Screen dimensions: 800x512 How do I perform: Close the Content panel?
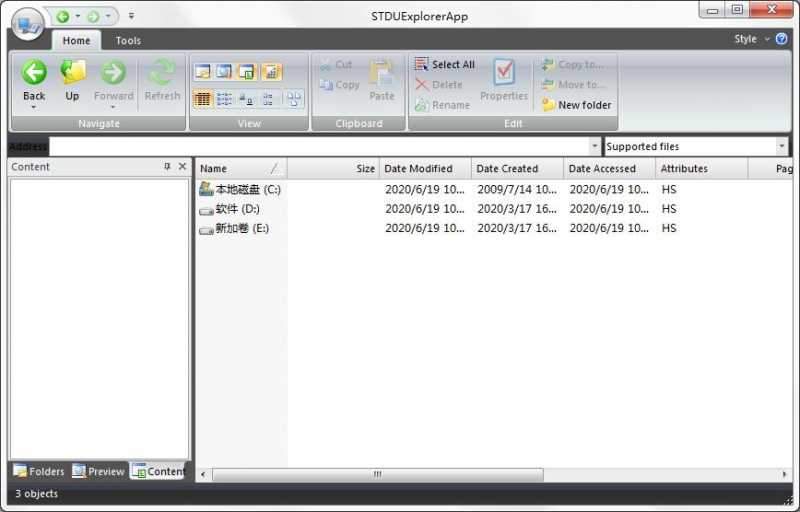pos(182,166)
